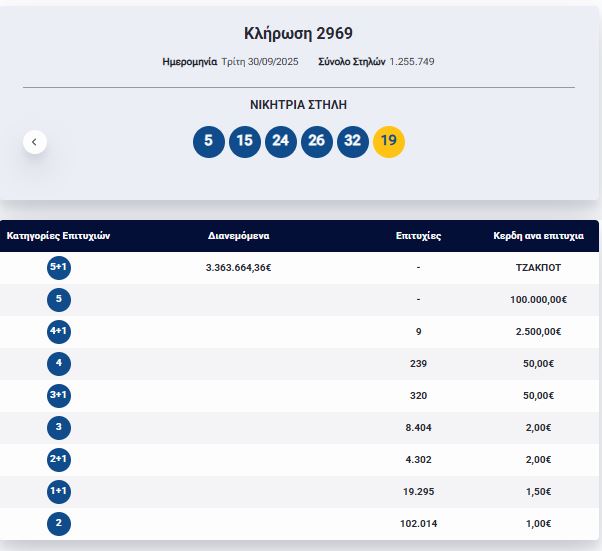
Task: Click the 1+1 category badge
Action: 59,492
